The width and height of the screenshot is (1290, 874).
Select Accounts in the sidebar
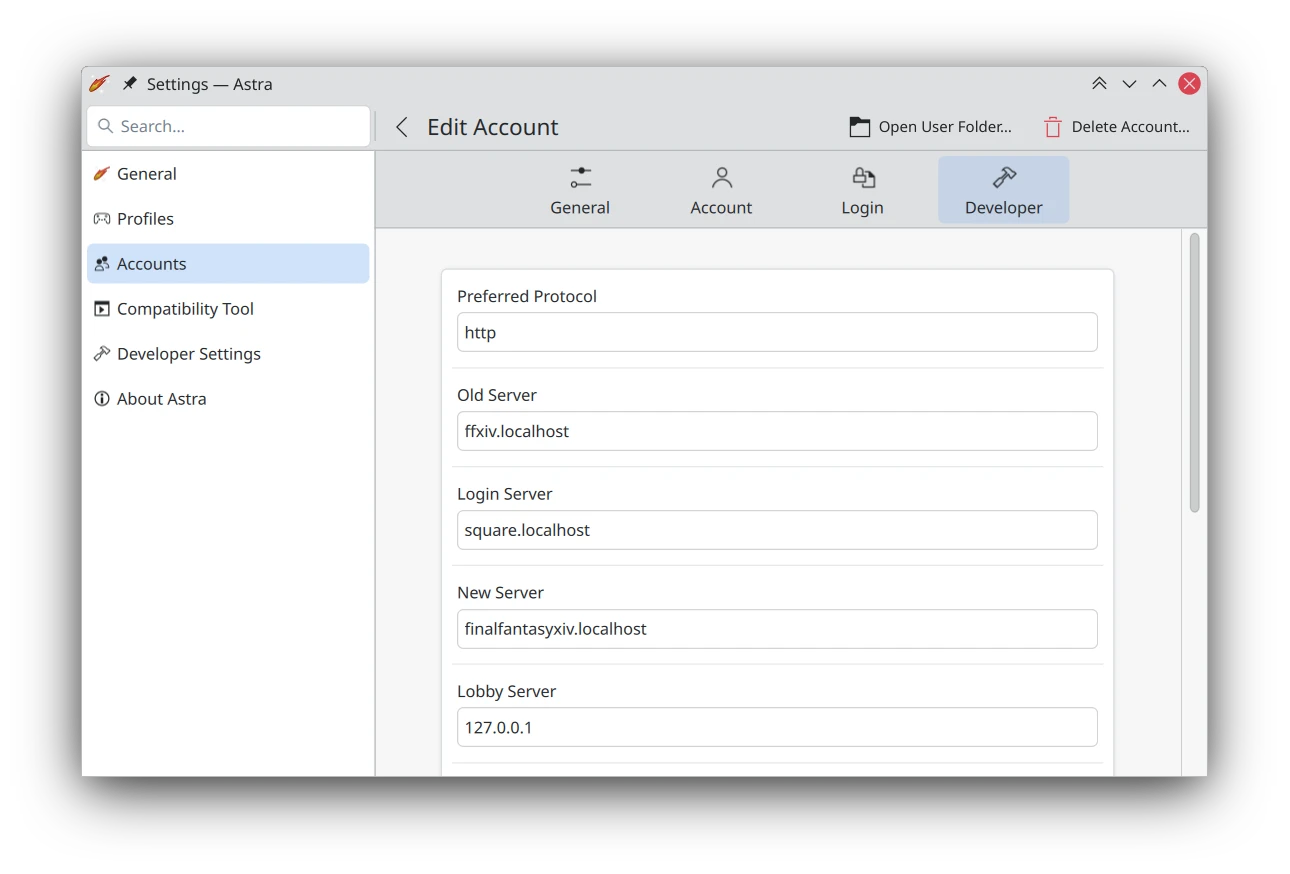(x=228, y=264)
